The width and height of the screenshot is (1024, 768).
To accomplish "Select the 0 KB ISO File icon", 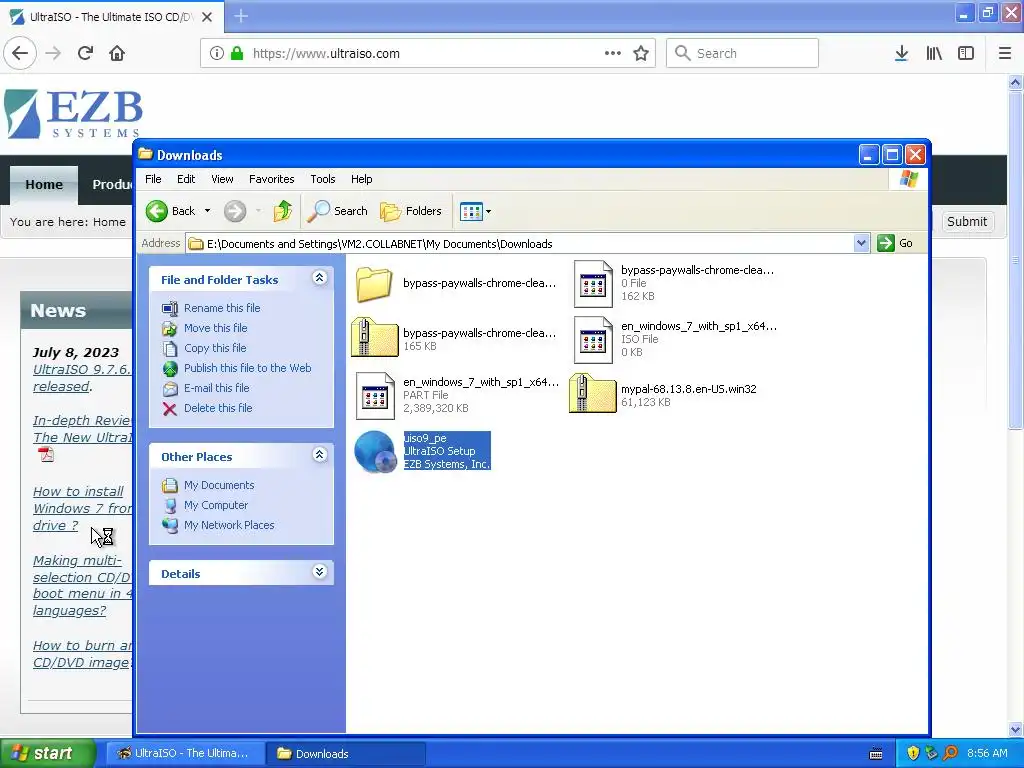I will [x=593, y=340].
